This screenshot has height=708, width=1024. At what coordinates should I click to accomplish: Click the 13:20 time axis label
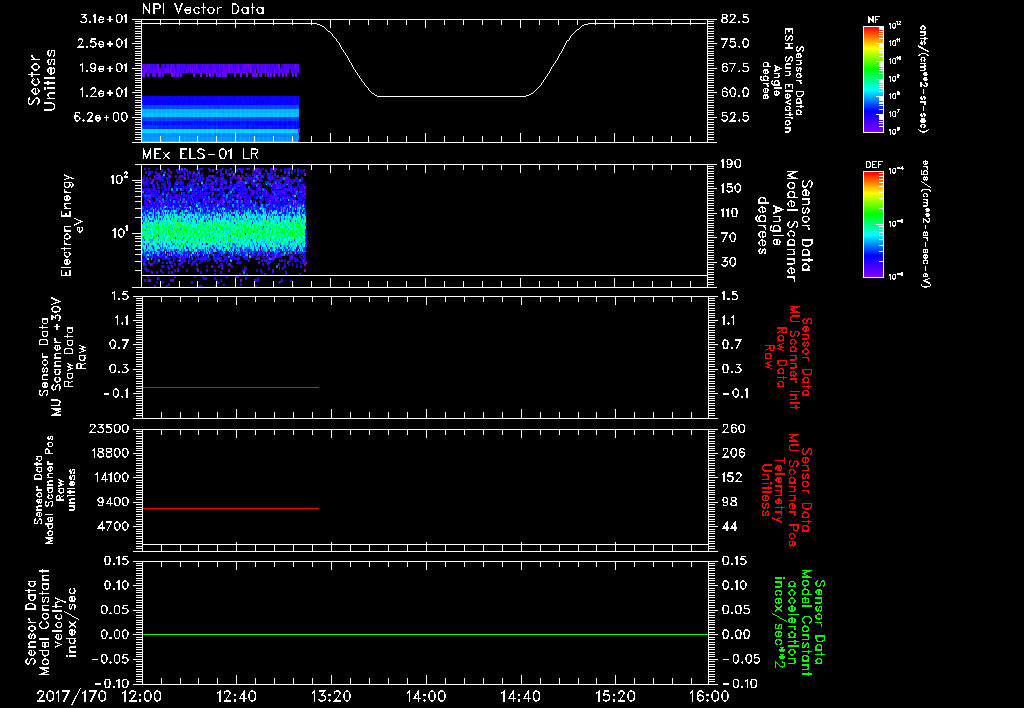(331, 696)
